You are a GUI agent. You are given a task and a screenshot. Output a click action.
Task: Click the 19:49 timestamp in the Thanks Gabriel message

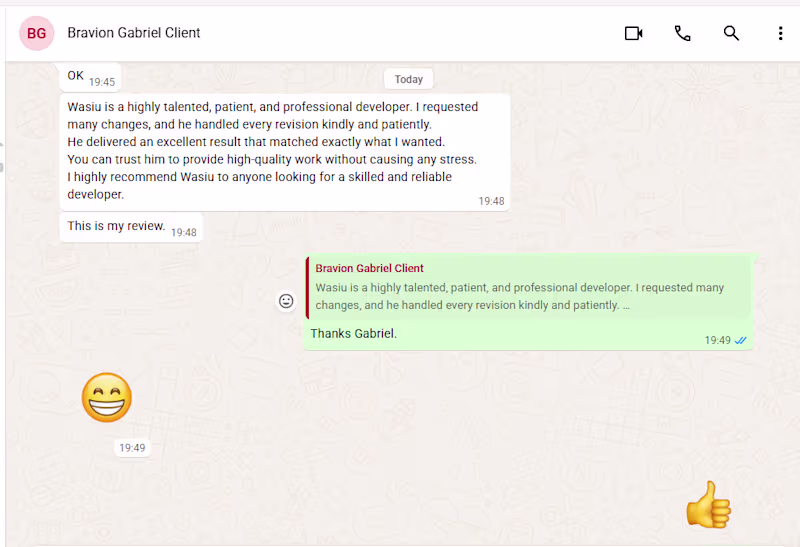coord(717,340)
